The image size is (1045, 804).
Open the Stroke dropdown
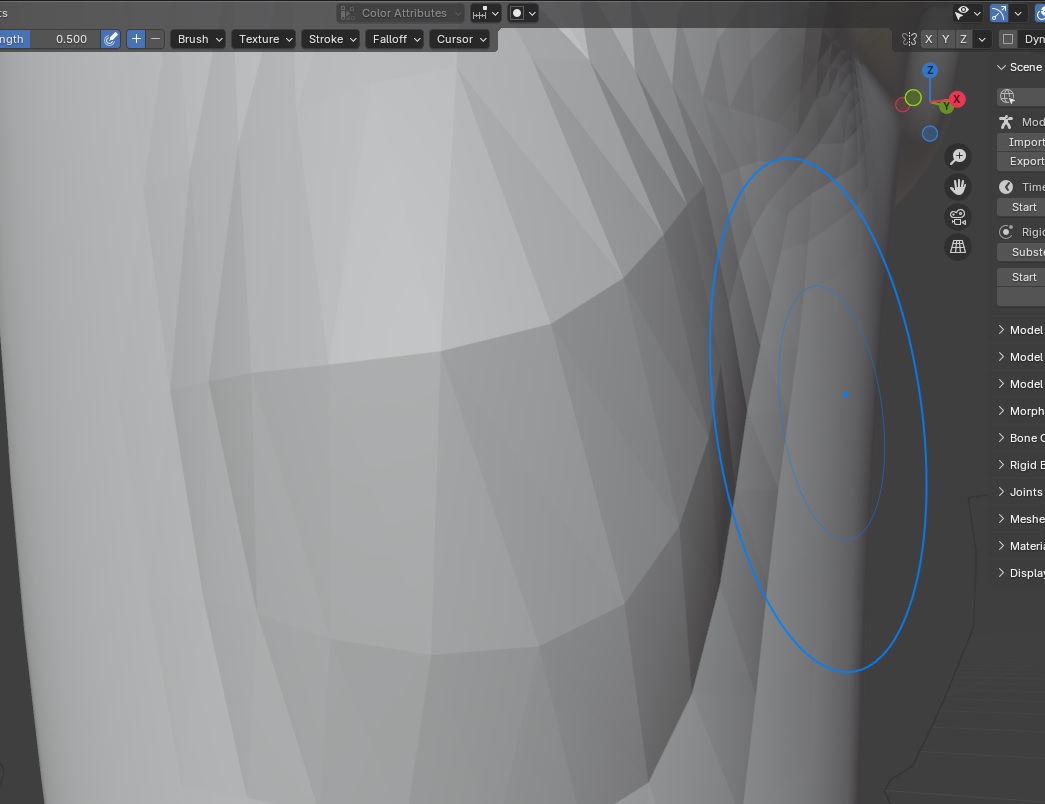click(x=332, y=39)
